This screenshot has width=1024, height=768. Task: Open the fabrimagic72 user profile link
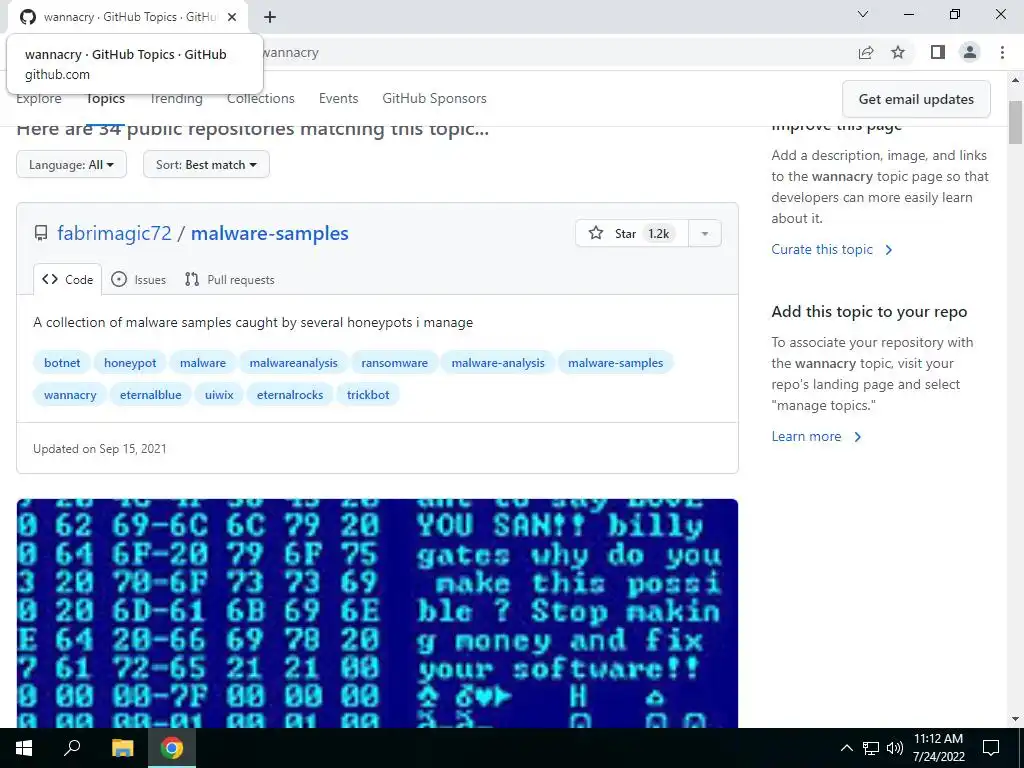[114, 233]
